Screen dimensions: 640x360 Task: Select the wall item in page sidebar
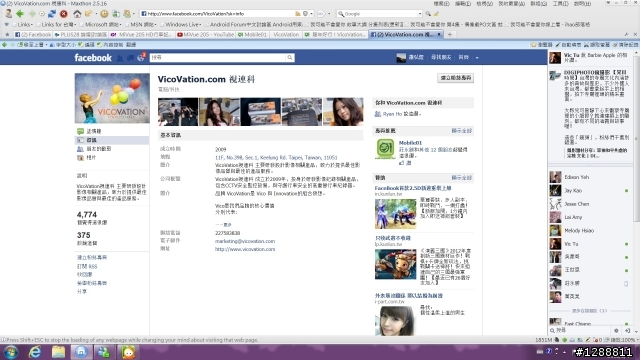pos(112,131)
